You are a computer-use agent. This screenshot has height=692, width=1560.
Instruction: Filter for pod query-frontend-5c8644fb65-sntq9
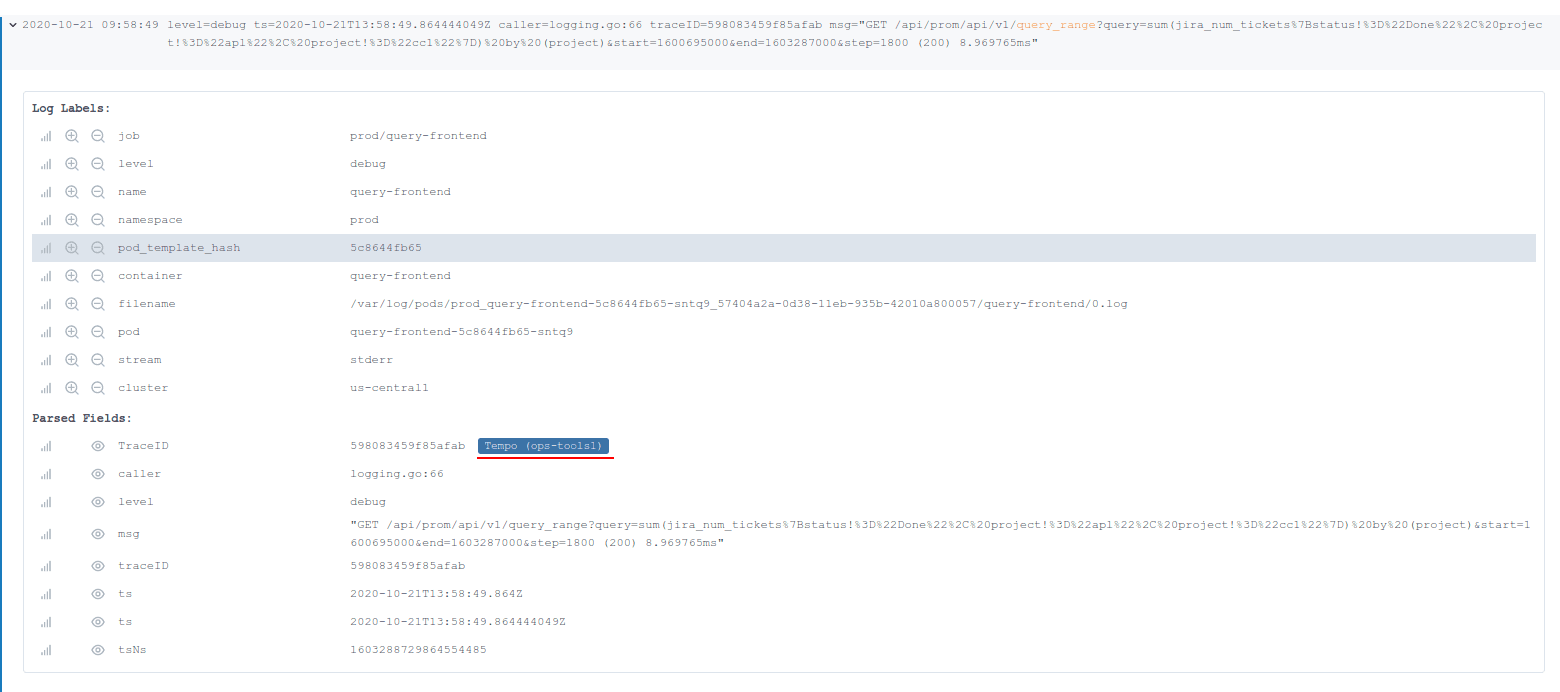(x=72, y=332)
